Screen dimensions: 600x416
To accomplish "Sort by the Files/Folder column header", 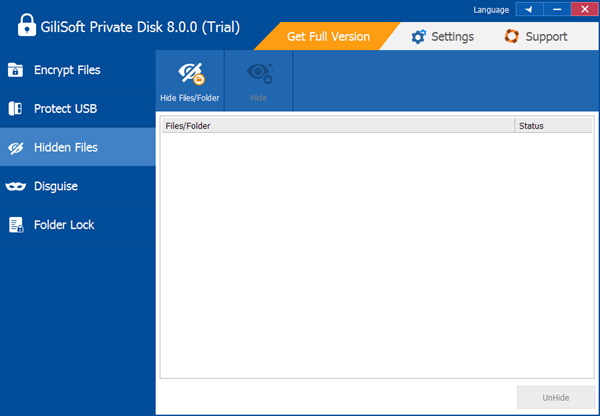I will (338, 126).
